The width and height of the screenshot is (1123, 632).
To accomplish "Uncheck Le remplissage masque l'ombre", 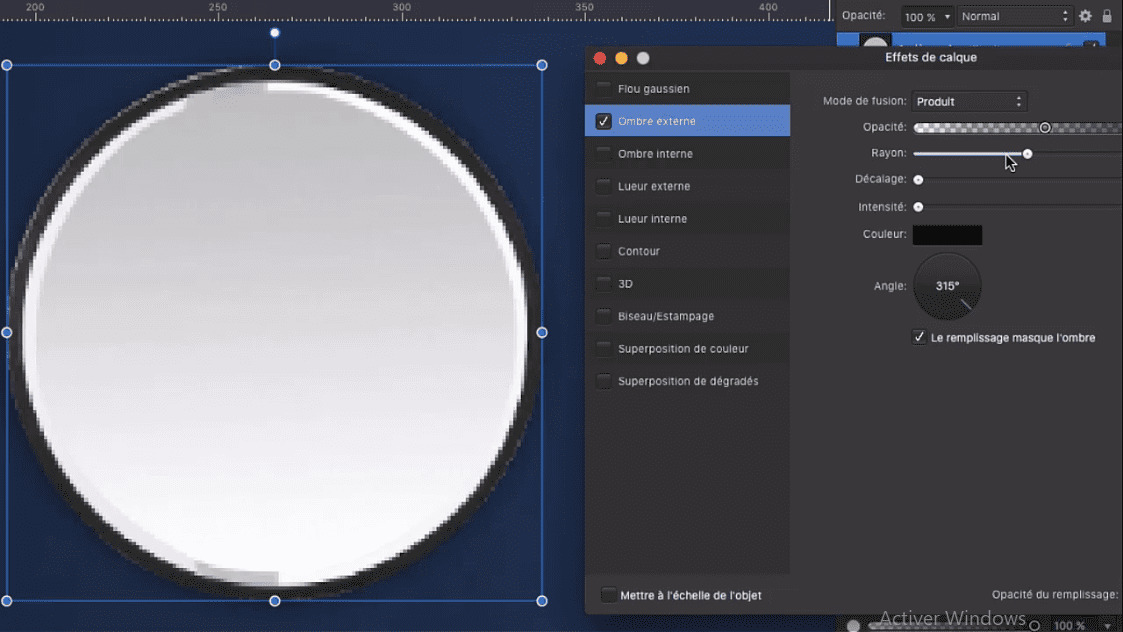I will tap(919, 338).
